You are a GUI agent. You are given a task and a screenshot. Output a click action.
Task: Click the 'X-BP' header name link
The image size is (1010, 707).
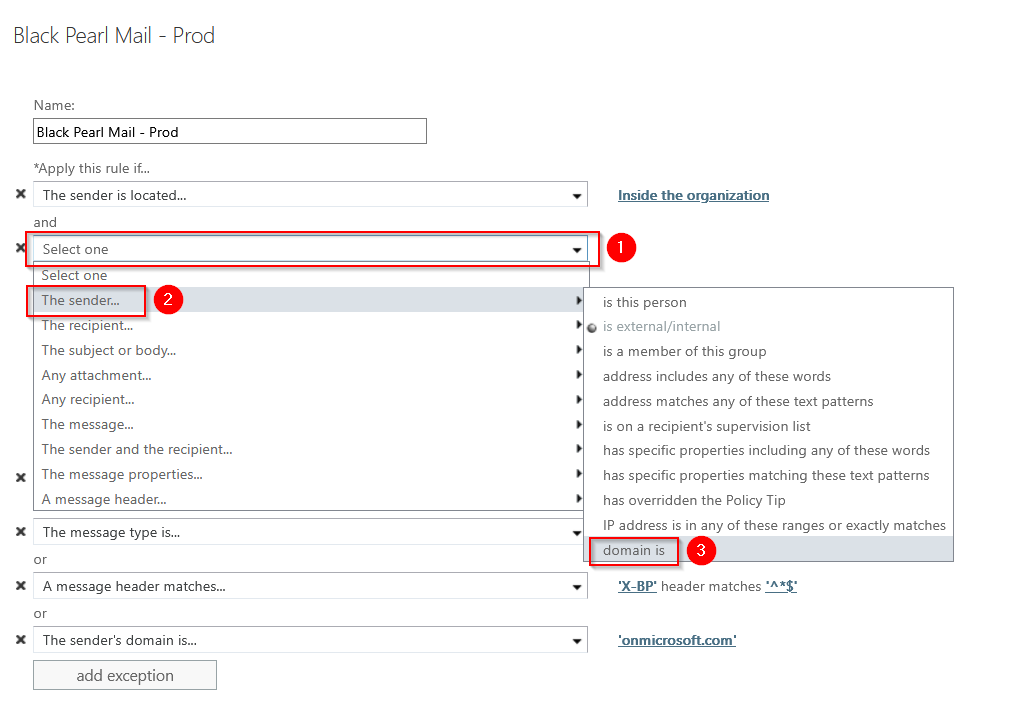[637, 586]
